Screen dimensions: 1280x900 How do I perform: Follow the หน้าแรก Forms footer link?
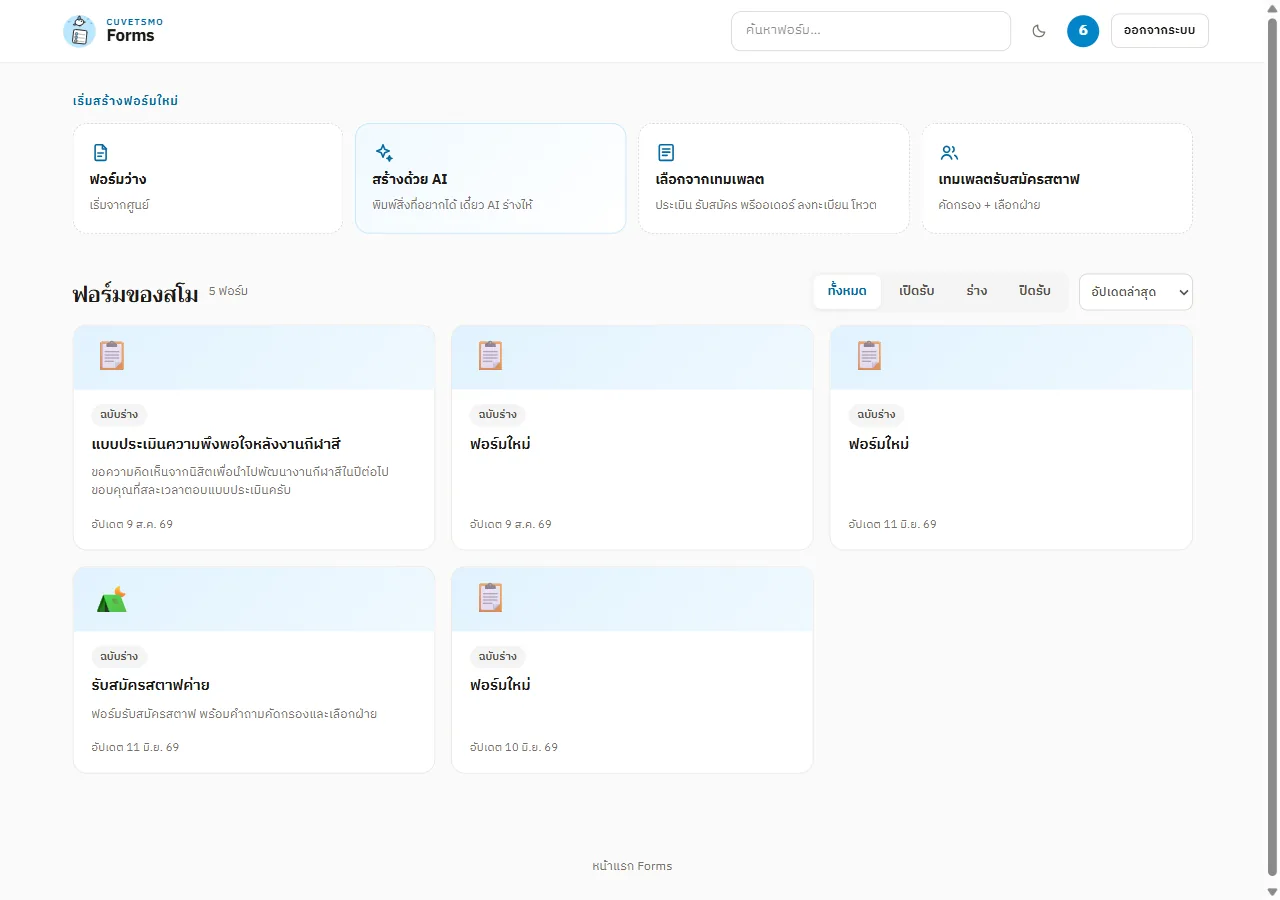pos(632,866)
